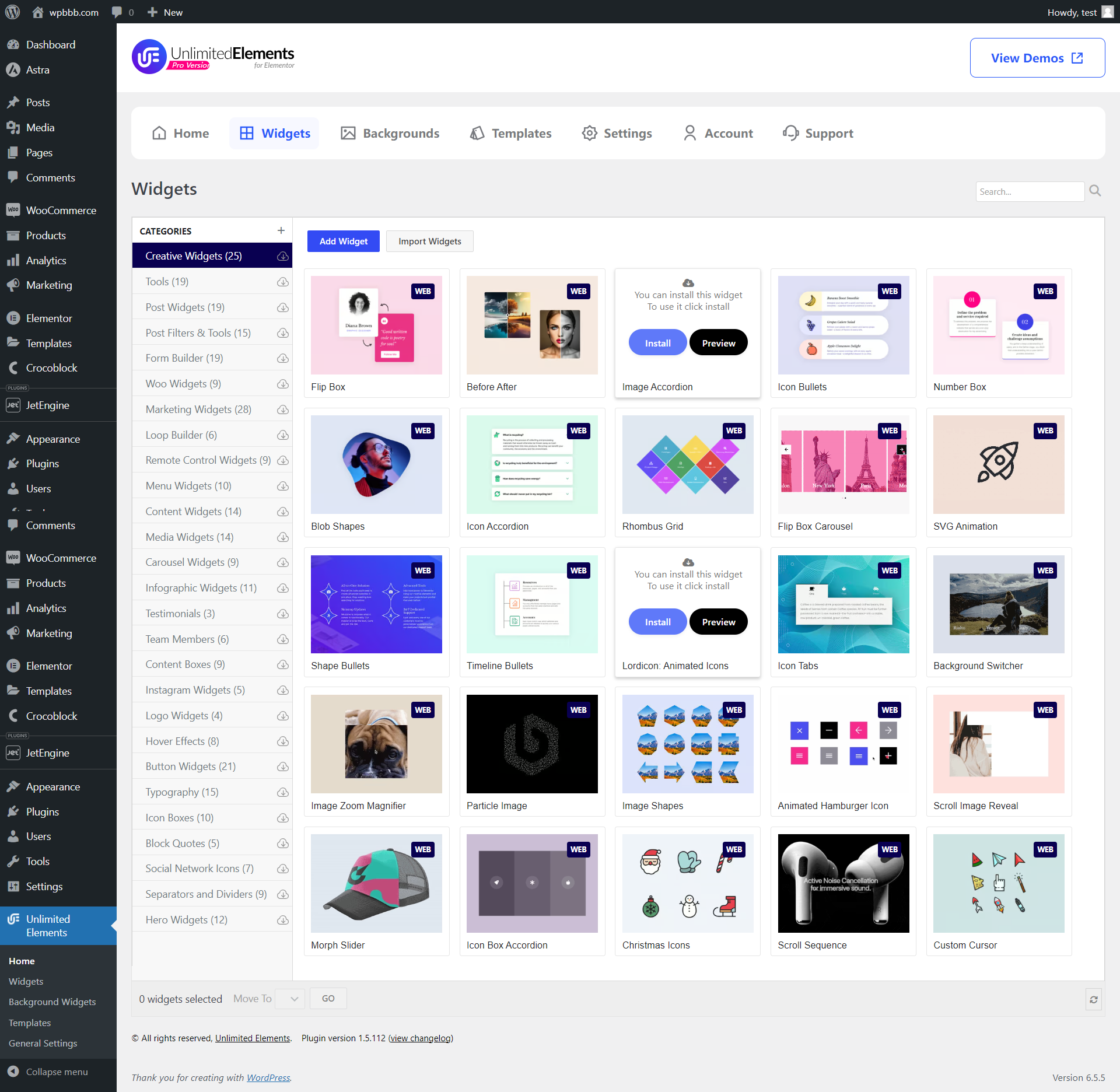Click the WordPress logo in the admin bar
Screen dimensions: 1120x1092
[12, 12]
